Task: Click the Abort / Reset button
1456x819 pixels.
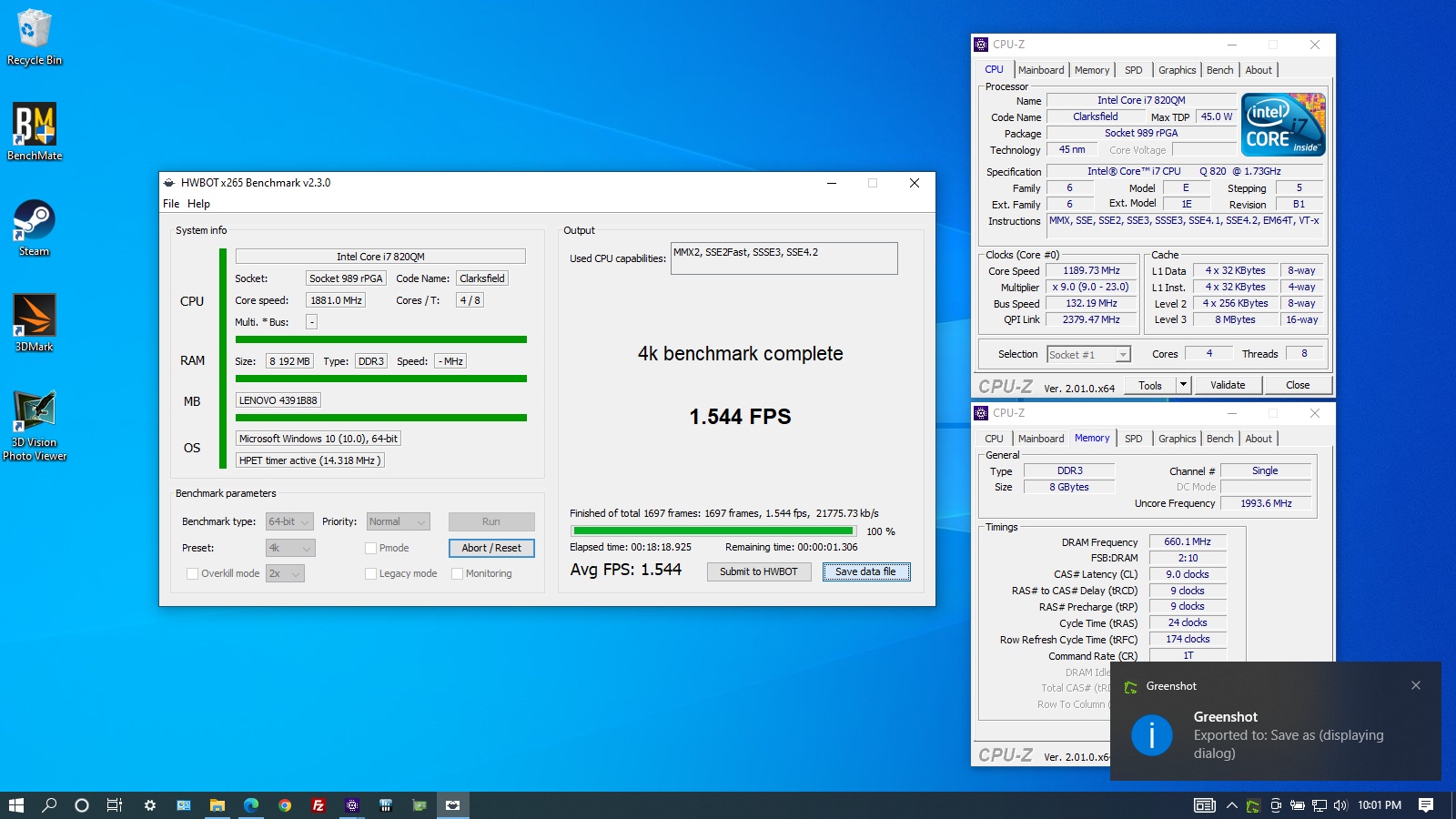Action: (491, 548)
